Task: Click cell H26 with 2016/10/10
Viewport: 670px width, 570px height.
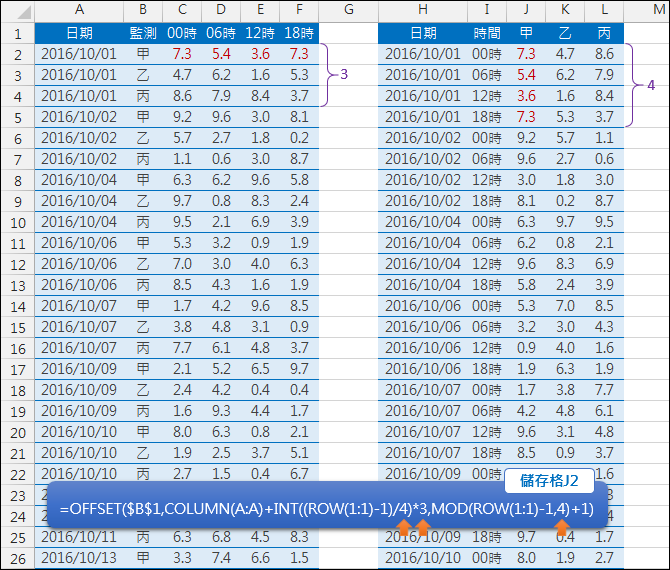Action: [x=423, y=558]
